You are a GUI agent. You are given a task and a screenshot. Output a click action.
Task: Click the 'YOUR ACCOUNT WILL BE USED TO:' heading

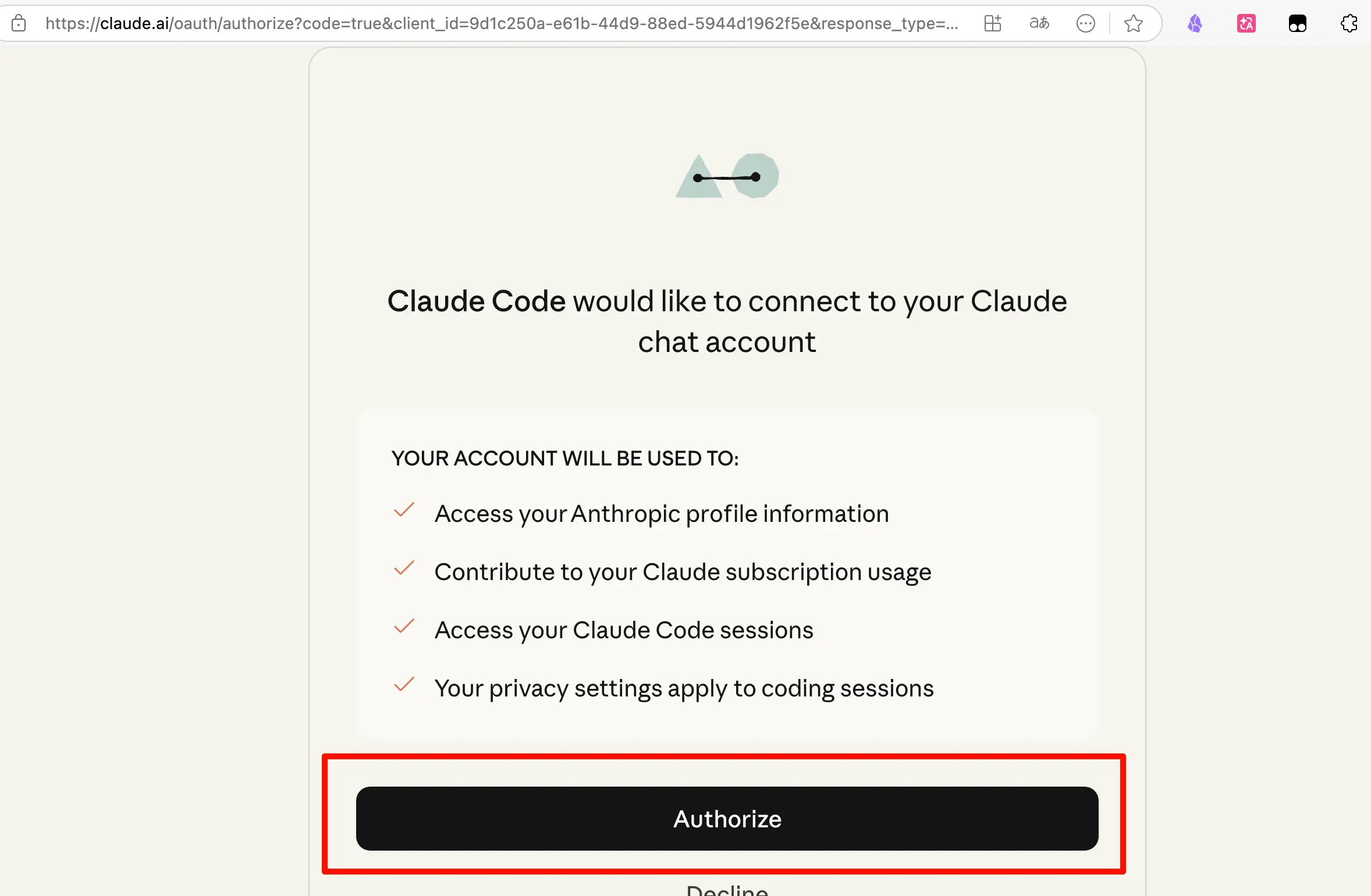pyautogui.click(x=565, y=458)
